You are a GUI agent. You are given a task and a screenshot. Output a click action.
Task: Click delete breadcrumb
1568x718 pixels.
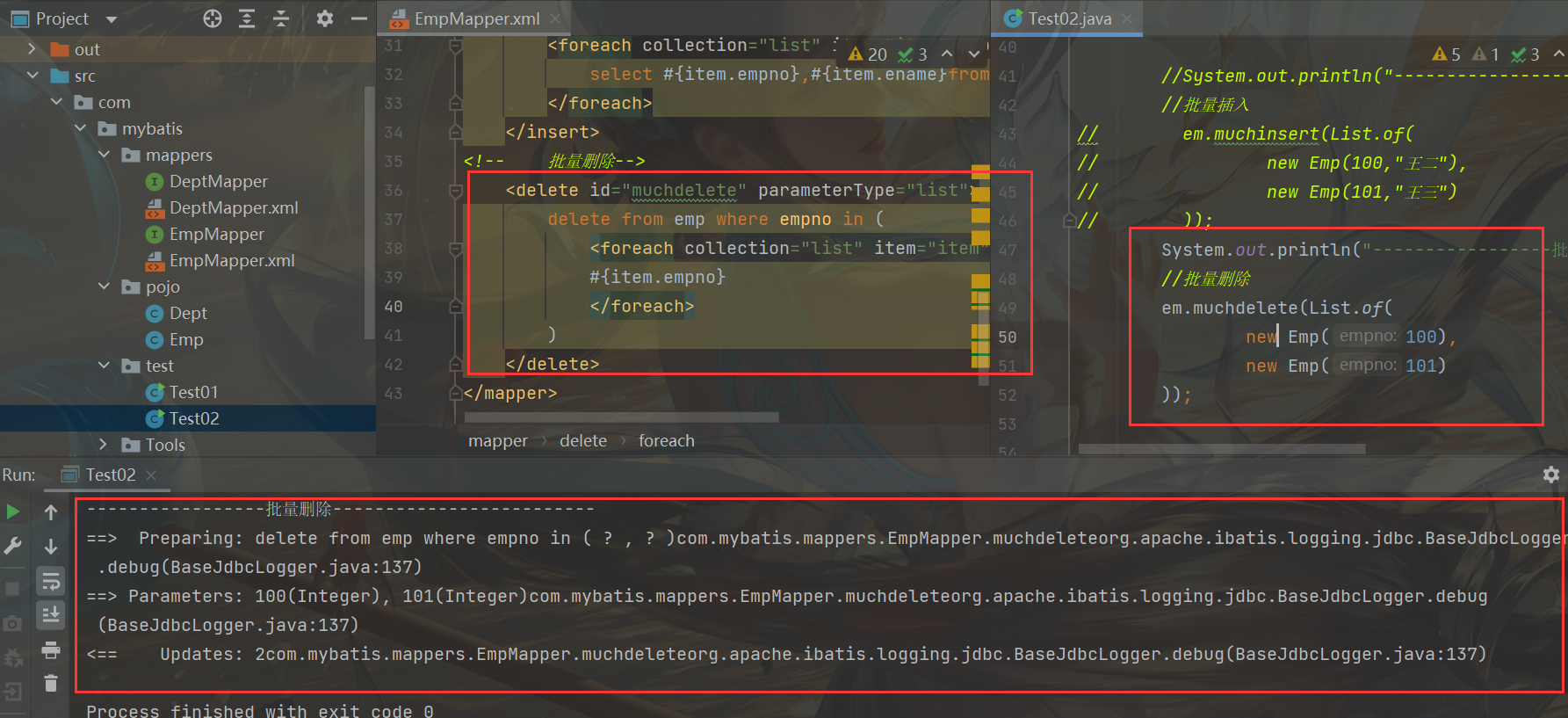(583, 441)
